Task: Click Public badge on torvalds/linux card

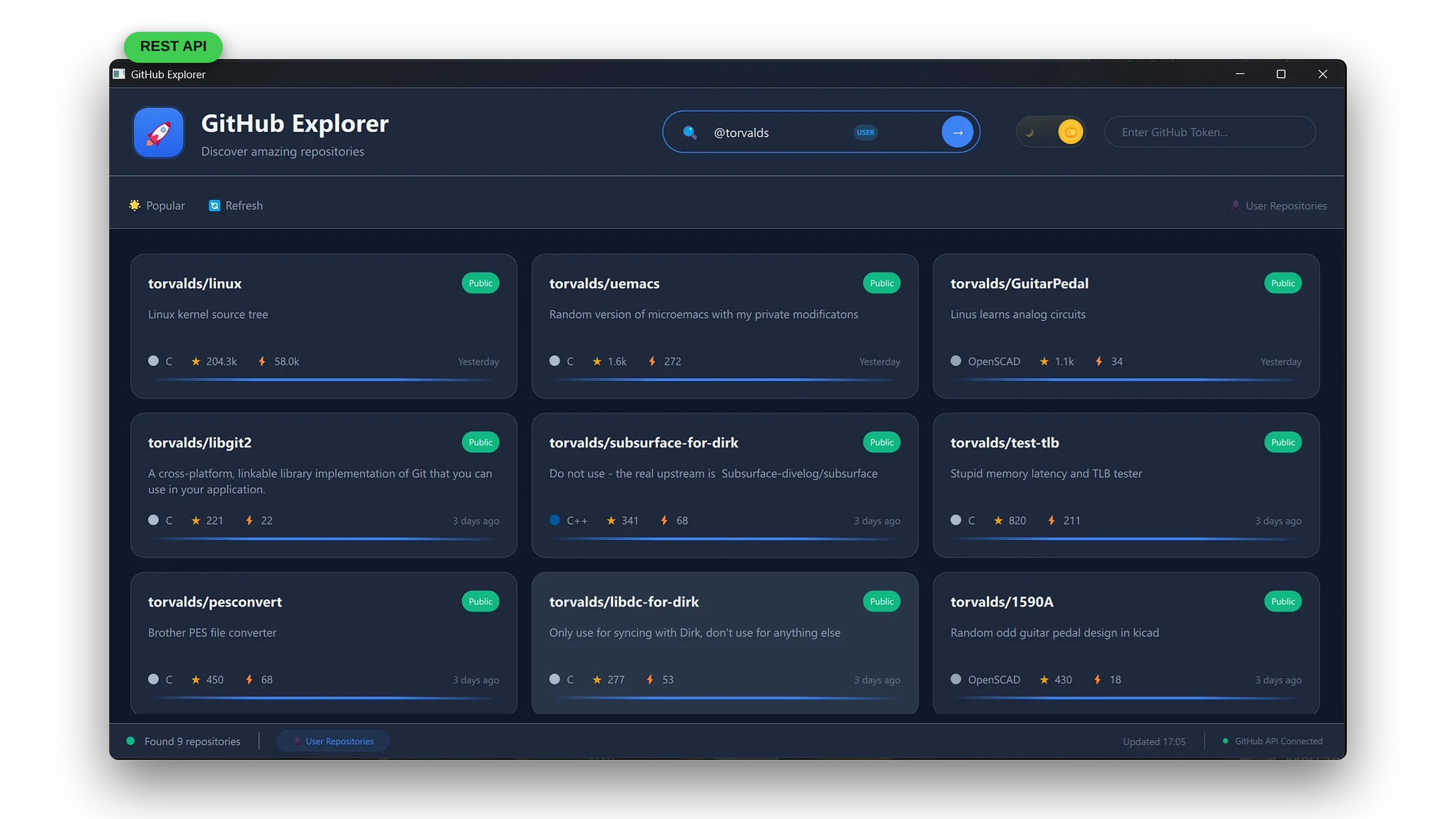Action: coord(480,283)
